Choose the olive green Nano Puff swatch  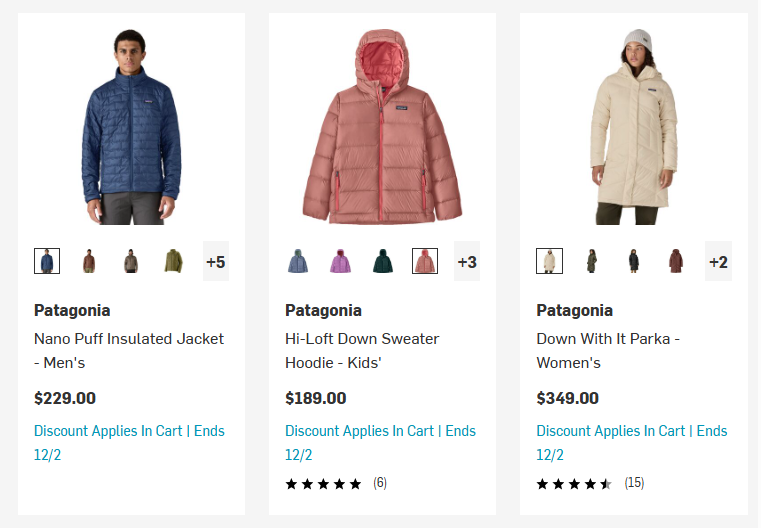coord(174,262)
